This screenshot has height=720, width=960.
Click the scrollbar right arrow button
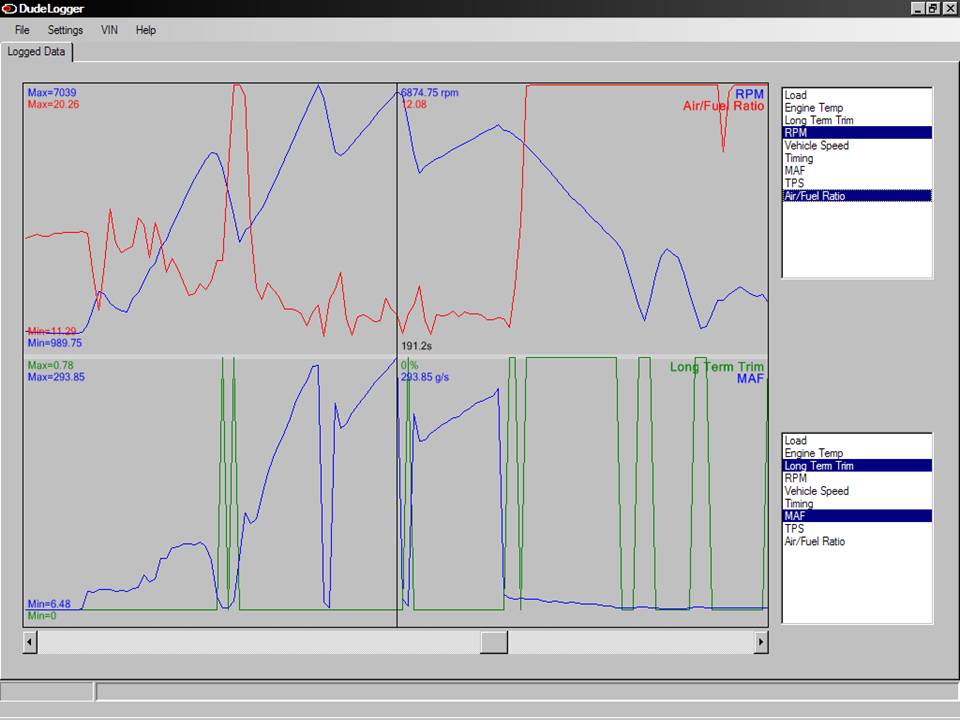pyautogui.click(x=761, y=642)
